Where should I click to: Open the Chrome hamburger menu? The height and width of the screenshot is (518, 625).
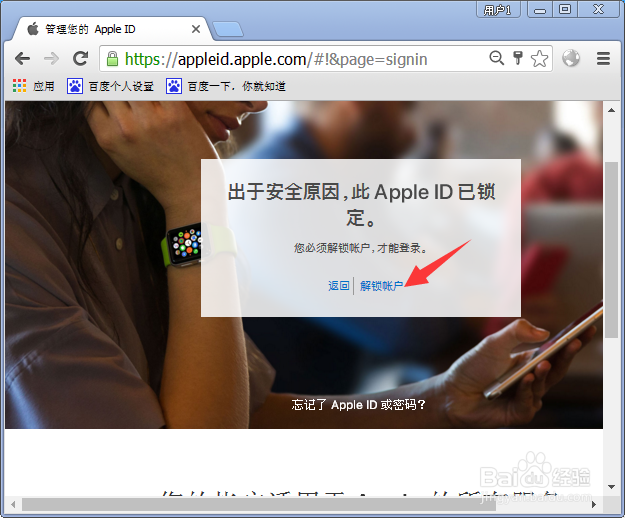603,59
